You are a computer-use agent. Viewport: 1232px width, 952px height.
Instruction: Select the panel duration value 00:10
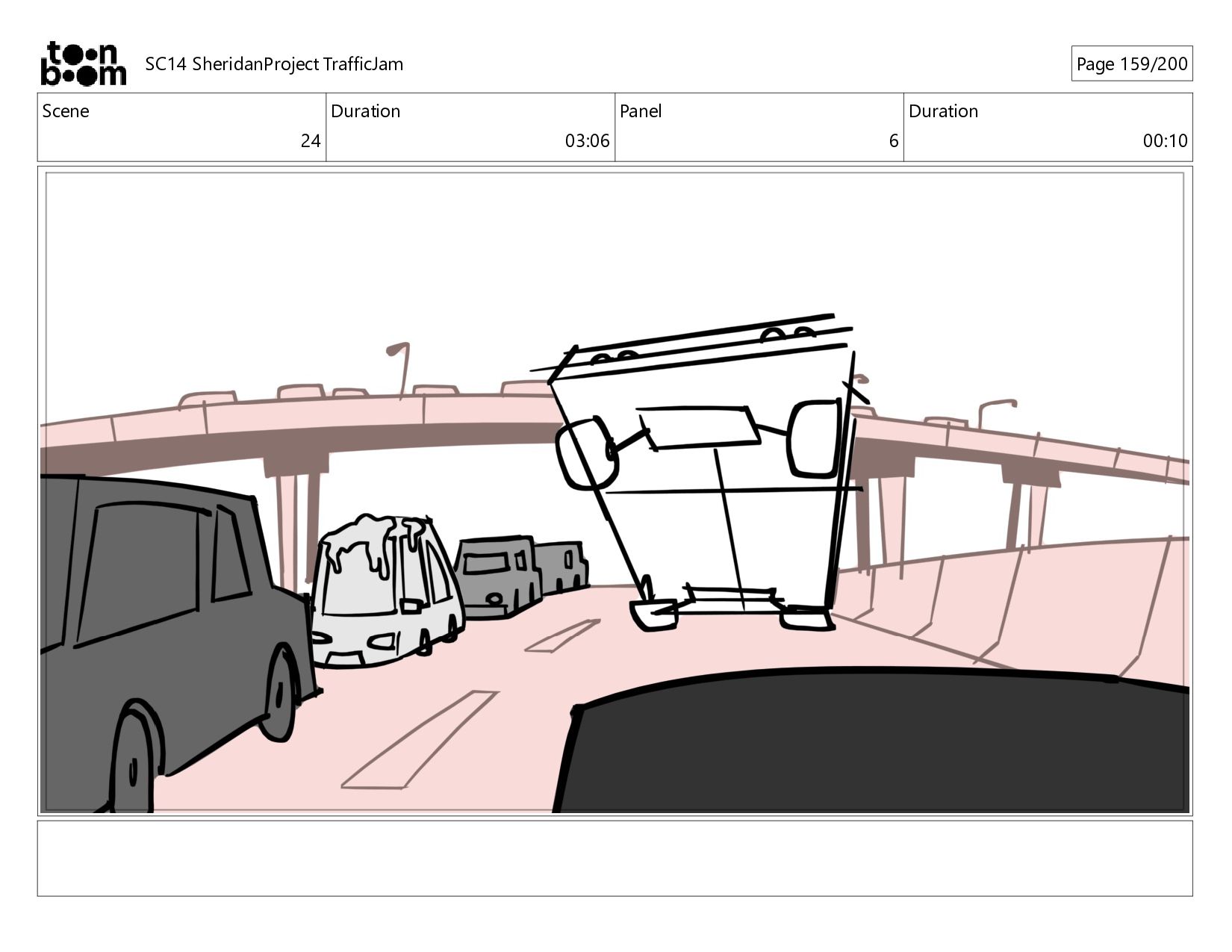(1165, 141)
